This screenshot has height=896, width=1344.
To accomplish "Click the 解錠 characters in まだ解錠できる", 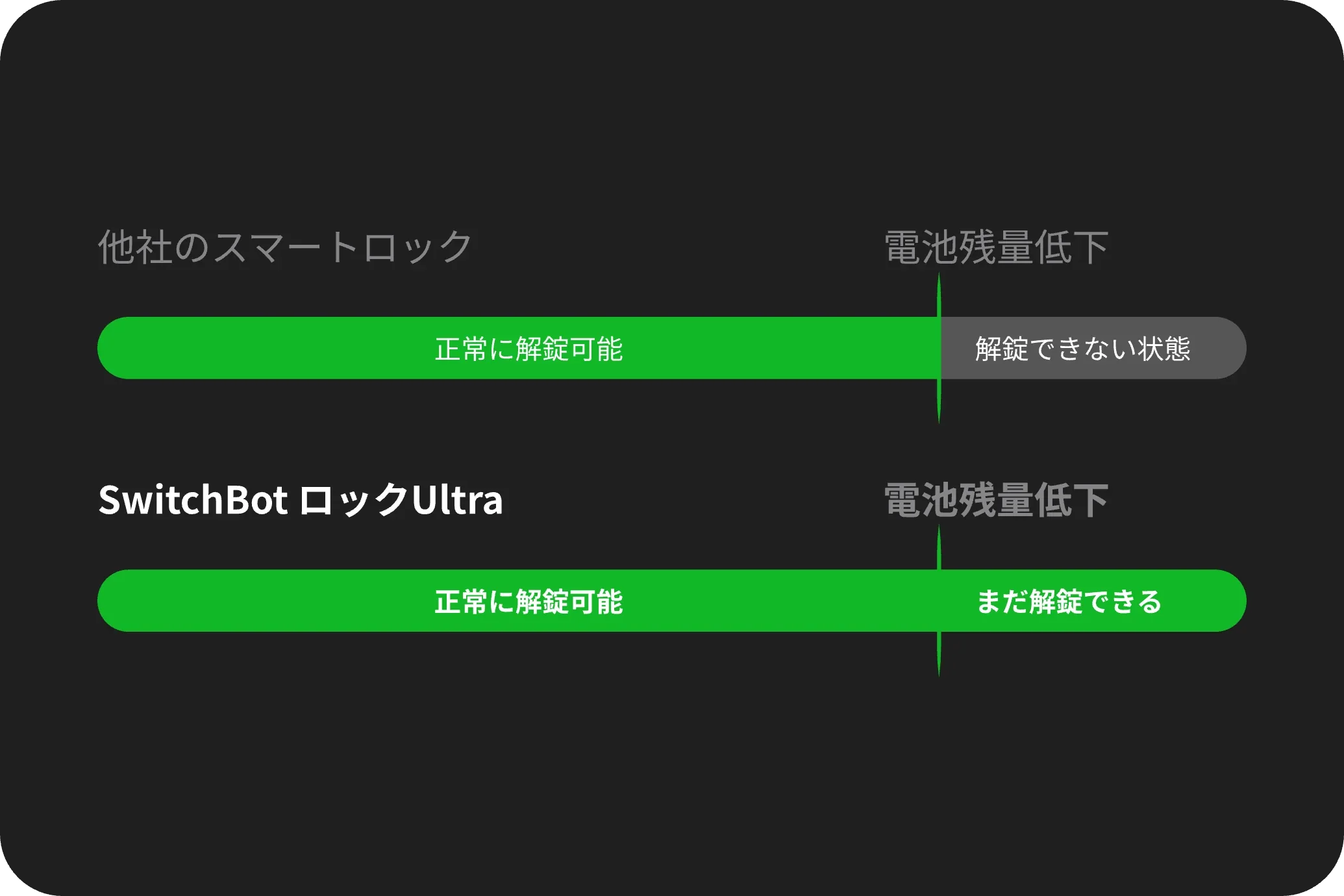I will (1056, 601).
